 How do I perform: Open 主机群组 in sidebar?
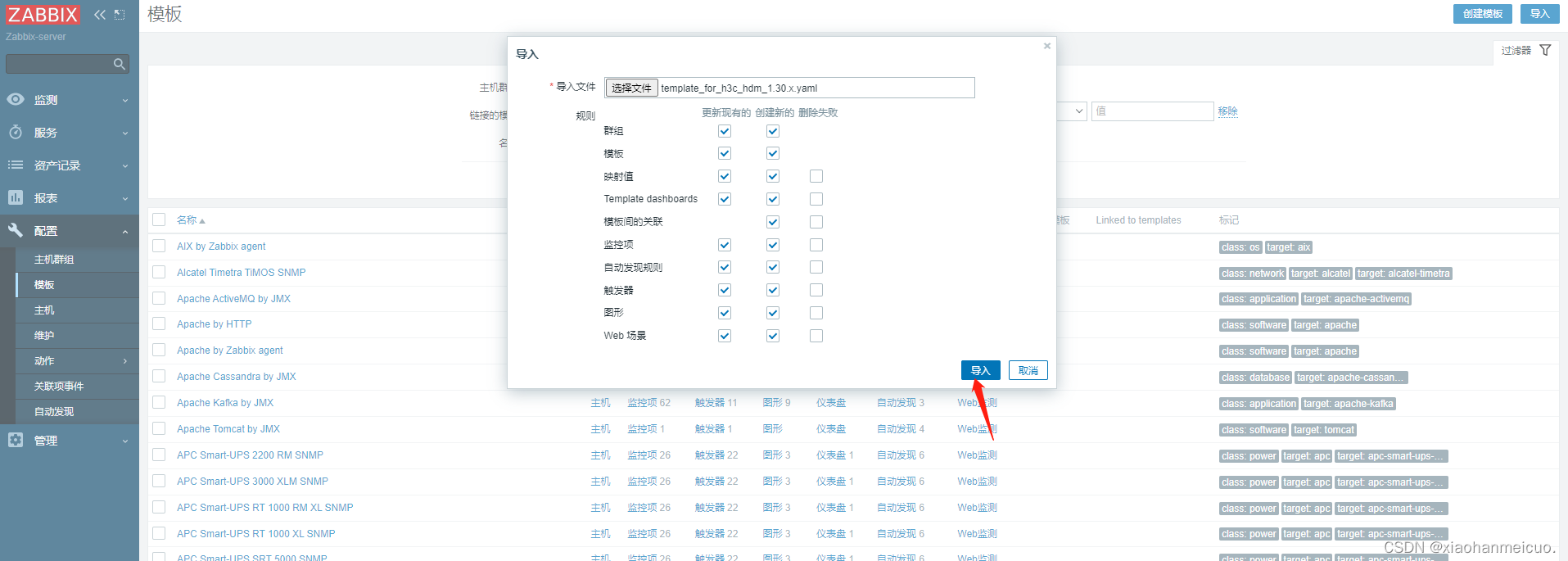[54, 259]
